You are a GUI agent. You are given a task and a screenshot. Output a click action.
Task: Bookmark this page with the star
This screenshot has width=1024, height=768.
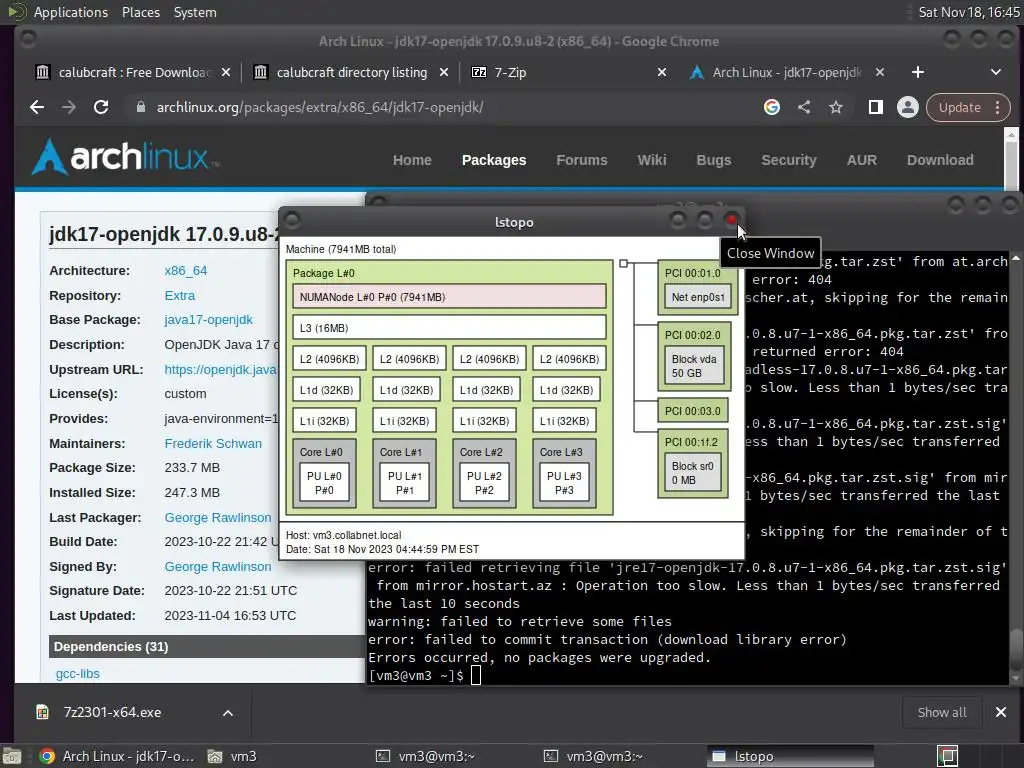[x=836, y=107]
